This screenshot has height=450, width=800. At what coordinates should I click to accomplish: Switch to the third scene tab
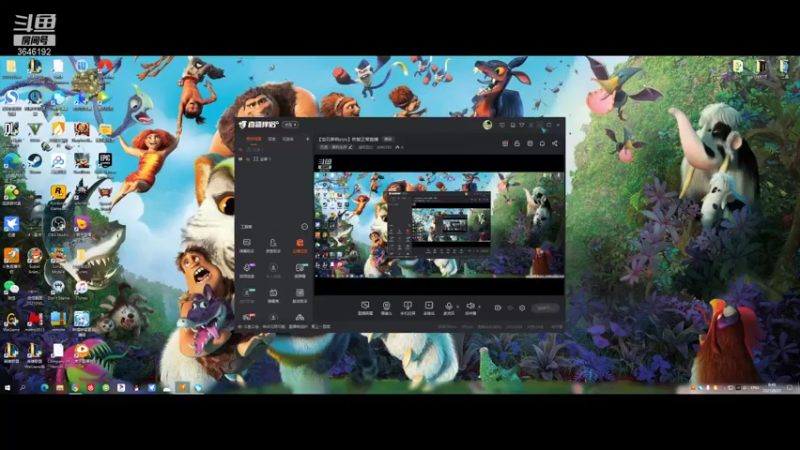pos(288,139)
